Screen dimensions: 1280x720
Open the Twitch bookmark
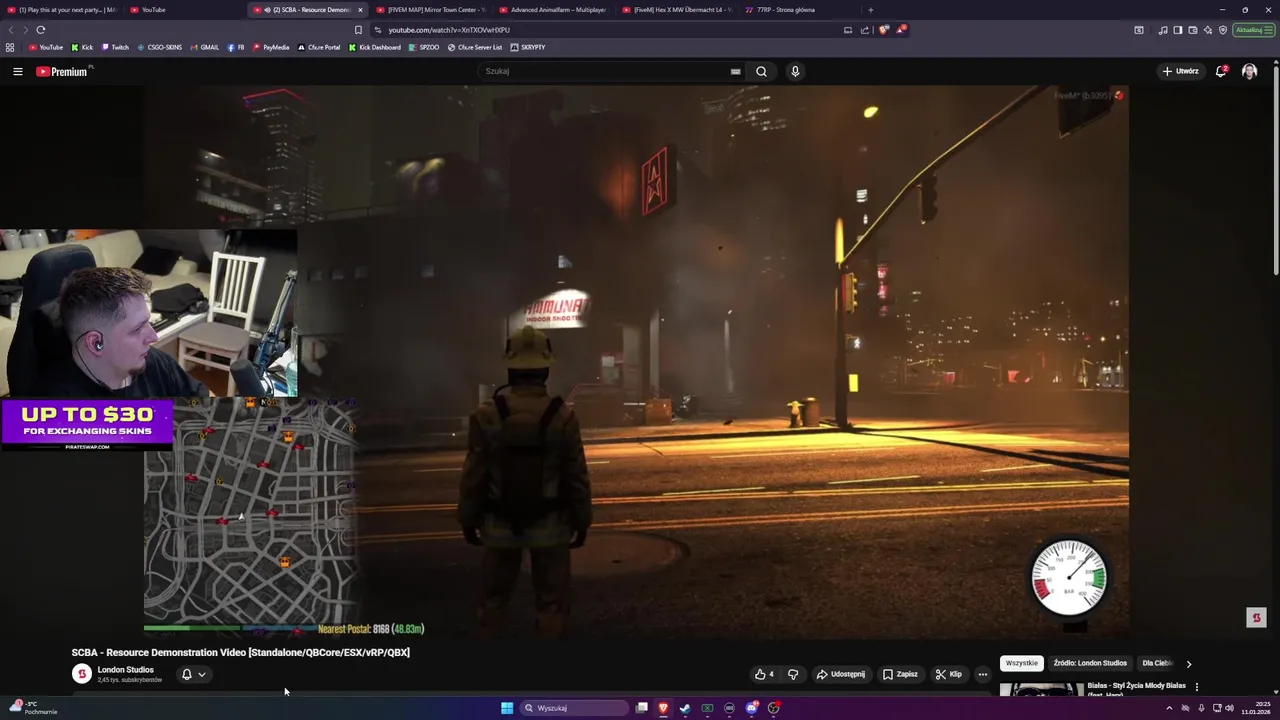coord(115,47)
